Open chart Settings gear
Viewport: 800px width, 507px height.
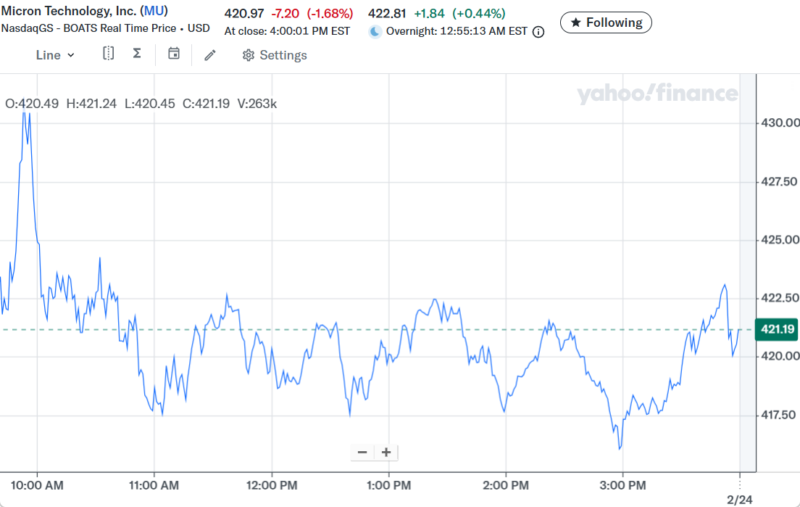(249, 55)
